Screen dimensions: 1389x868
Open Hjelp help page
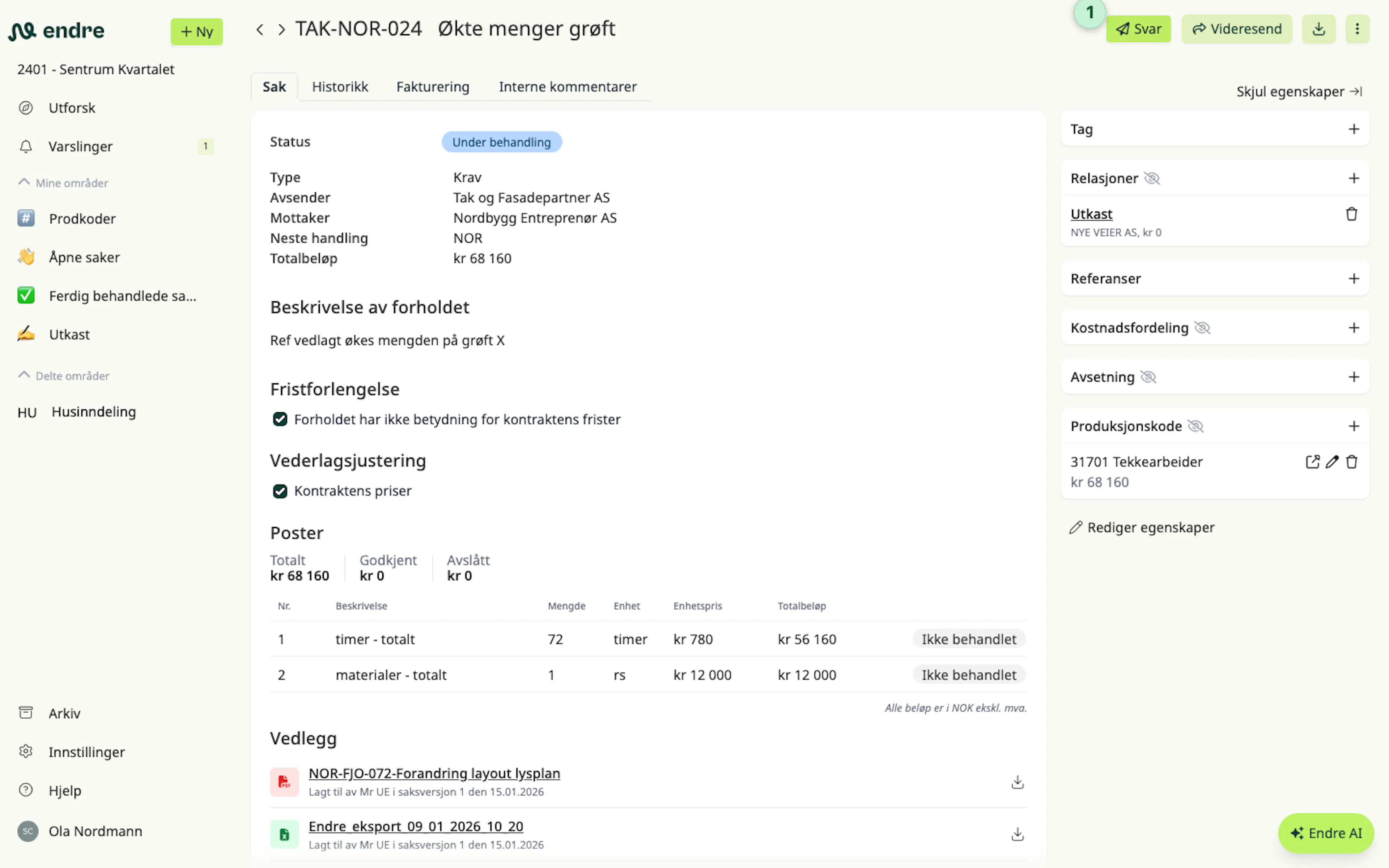[x=64, y=791]
